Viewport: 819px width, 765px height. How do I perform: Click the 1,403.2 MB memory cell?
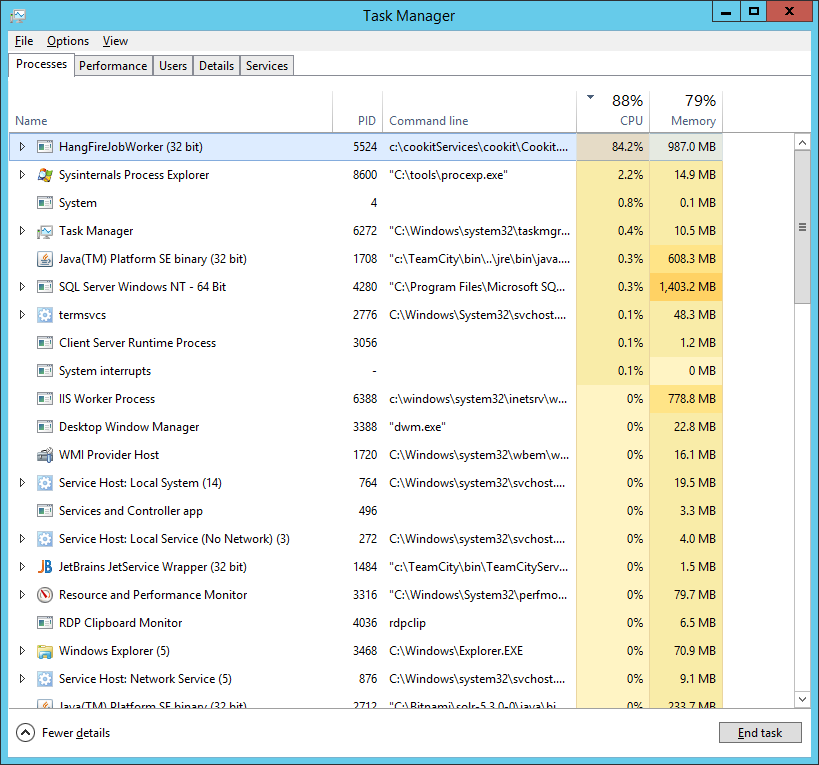(x=686, y=287)
